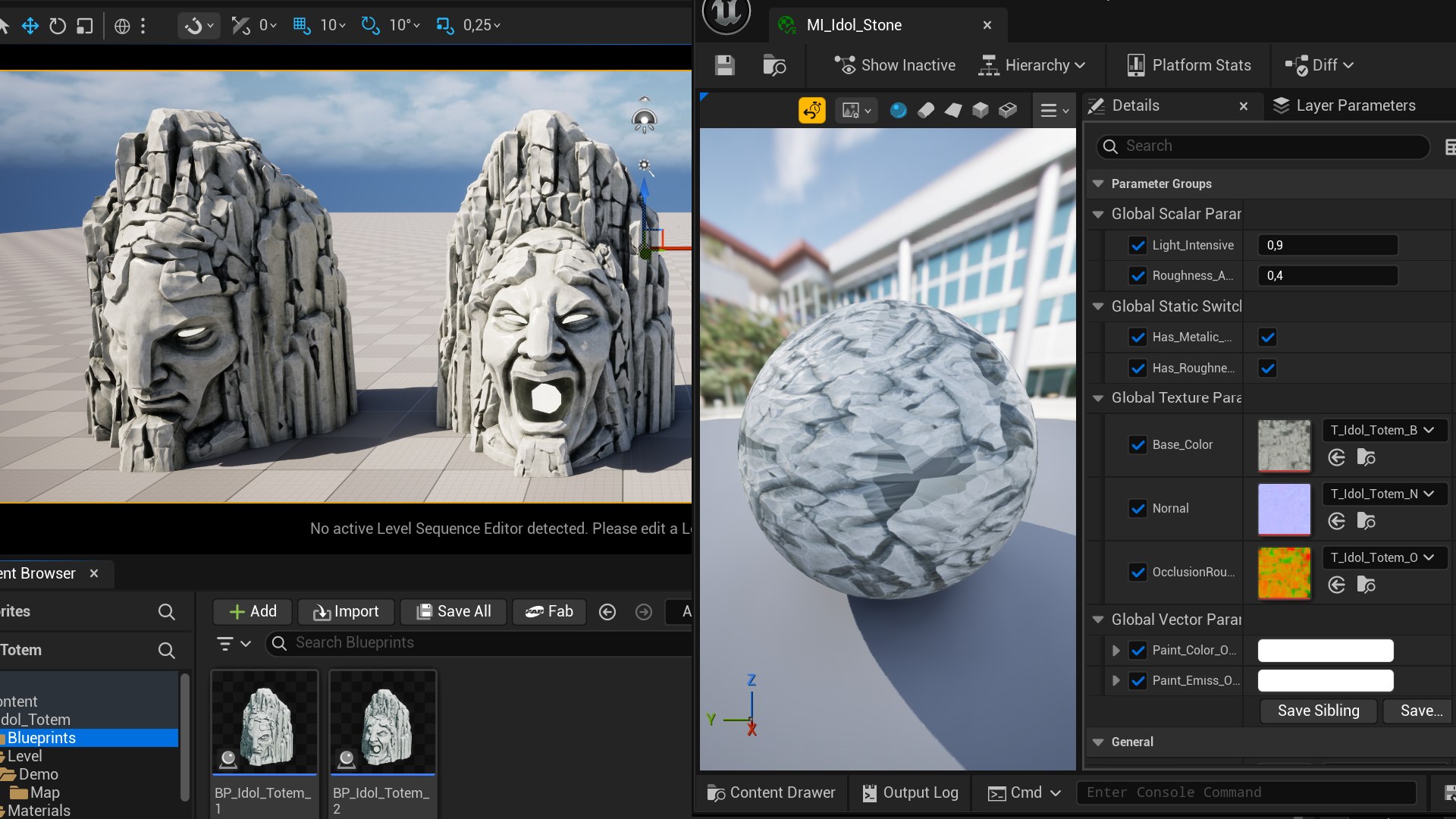Uncheck the Base_Color texture override
1456x819 pixels.
(1137, 444)
